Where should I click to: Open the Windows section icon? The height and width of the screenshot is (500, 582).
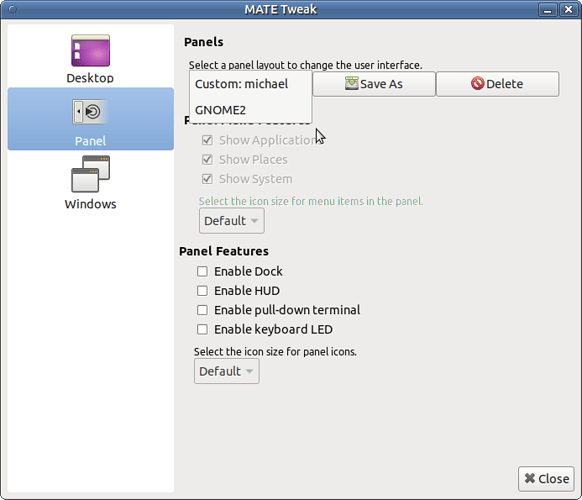(90, 174)
